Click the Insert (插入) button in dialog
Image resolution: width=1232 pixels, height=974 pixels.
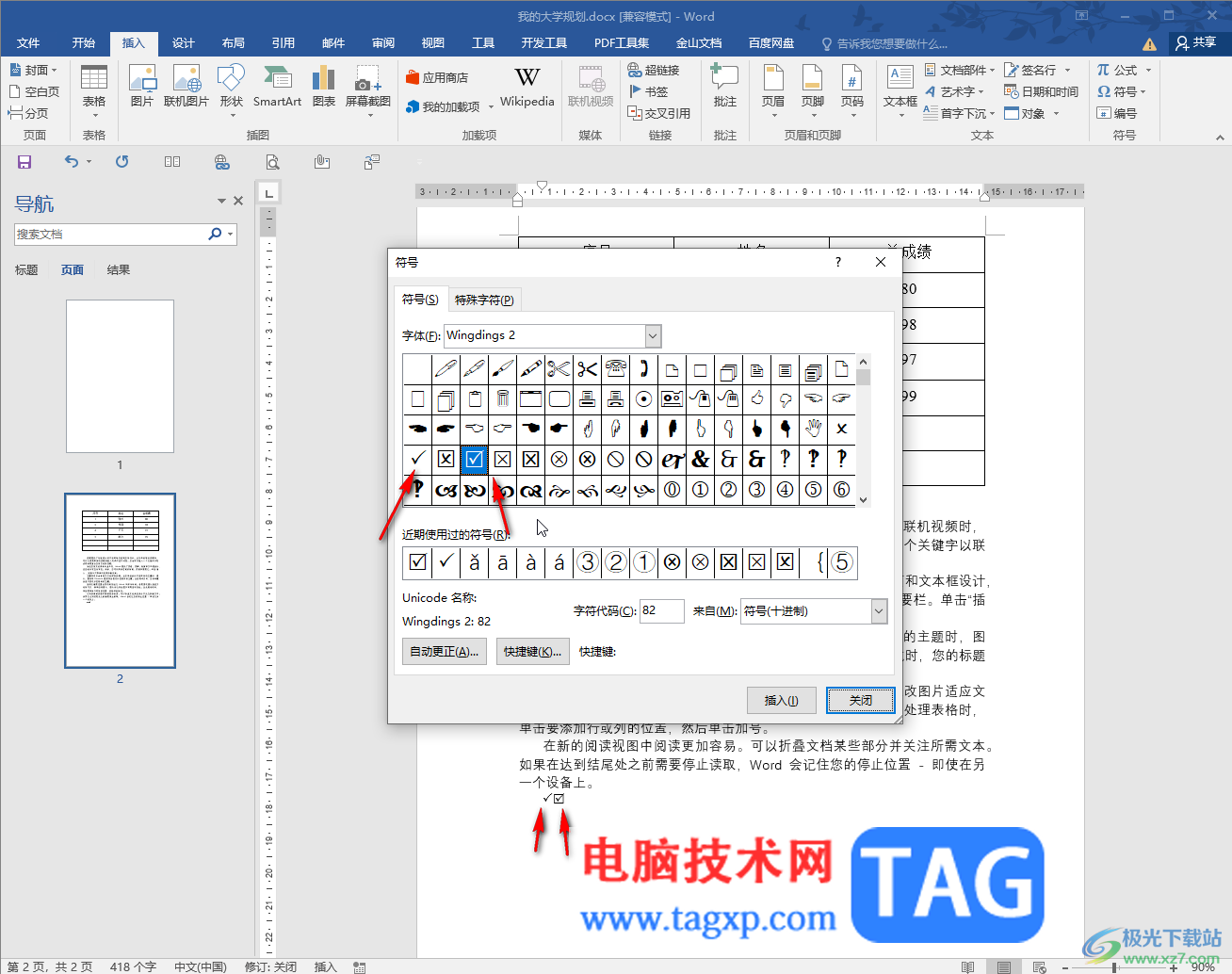(x=782, y=700)
